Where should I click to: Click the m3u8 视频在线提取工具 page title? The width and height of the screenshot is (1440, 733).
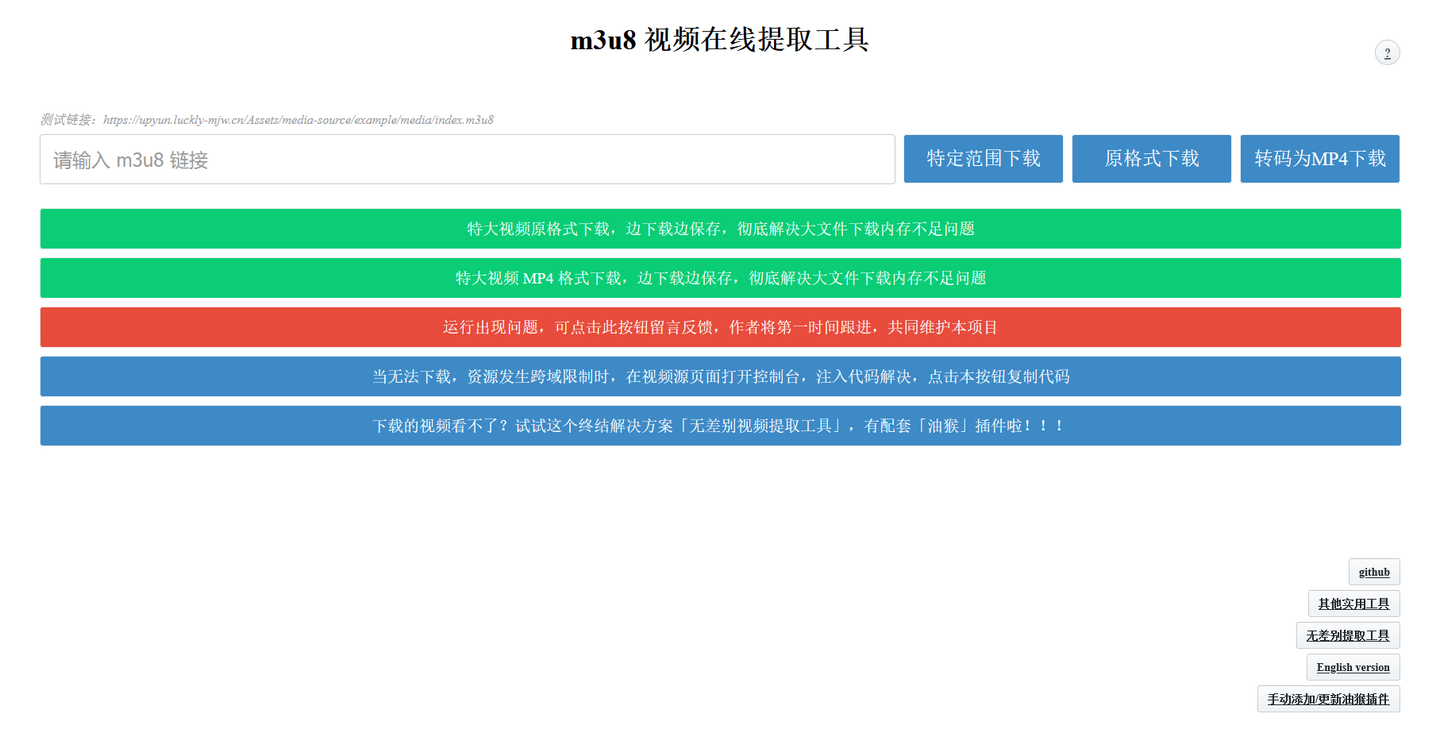click(720, 39)
